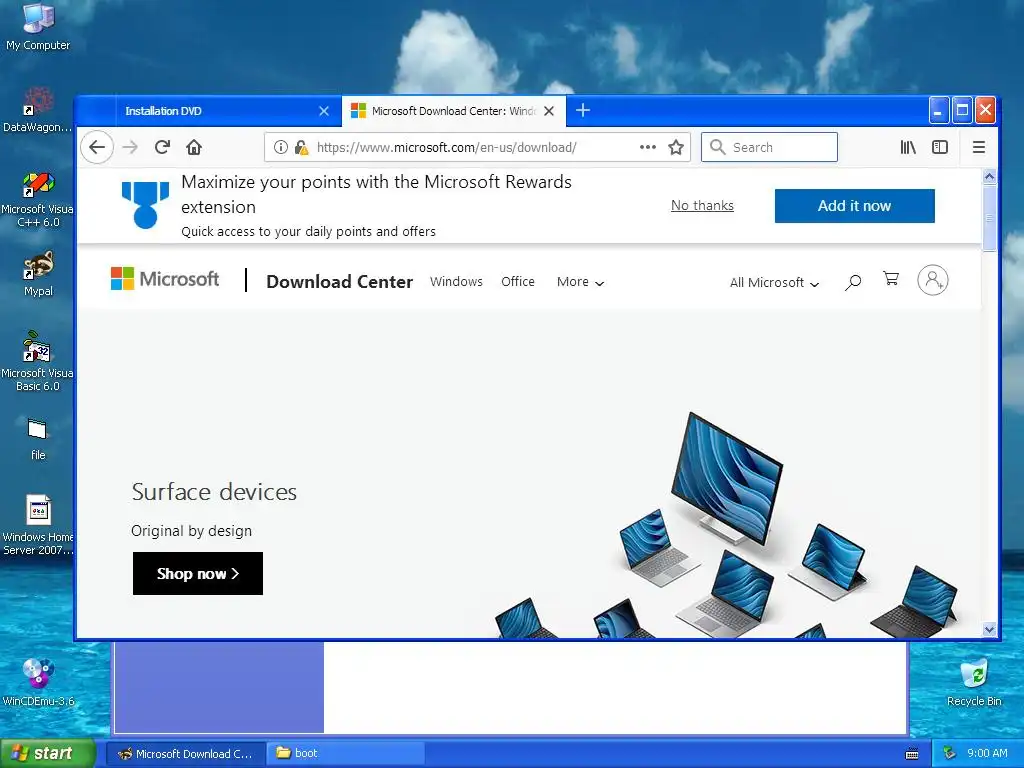The width and height of the screenshot is (1024, 768).
Task: Select the Mypal desktop shortcut
Action: pyautogui.click(x=38, y=274)
